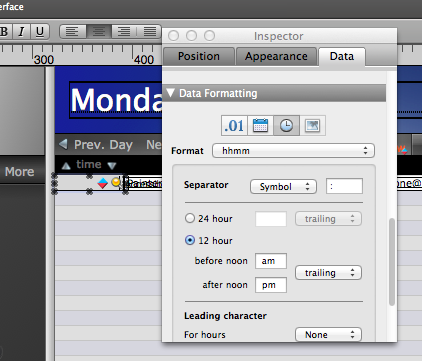Click the Format label in Inspector
Screen dimensions: 422x361
[187, 151]
